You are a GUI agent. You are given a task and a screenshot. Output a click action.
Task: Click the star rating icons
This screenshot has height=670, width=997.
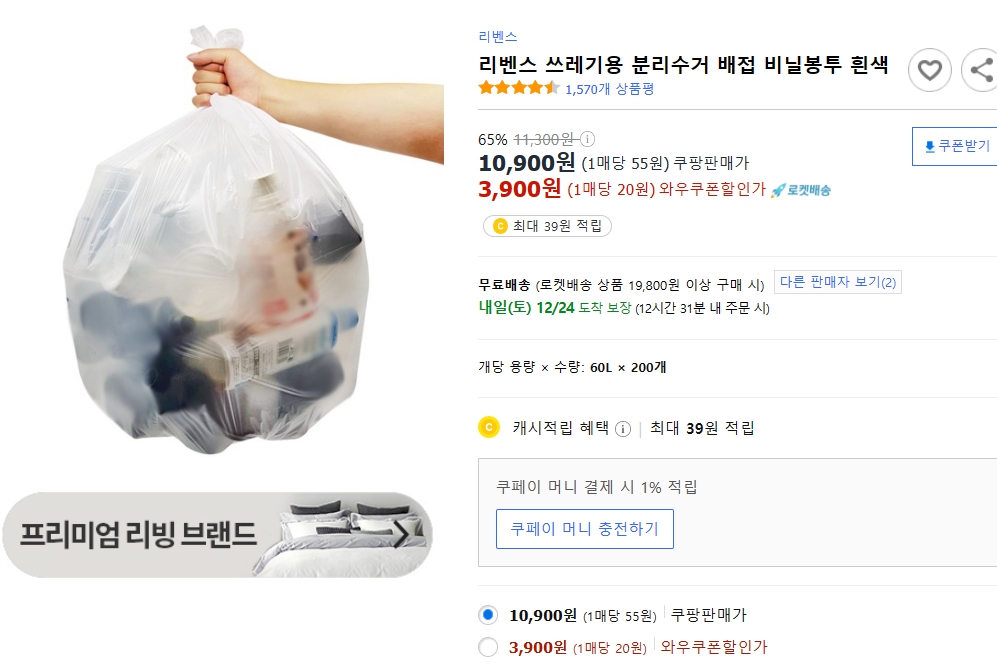click(x=518, y=88)
